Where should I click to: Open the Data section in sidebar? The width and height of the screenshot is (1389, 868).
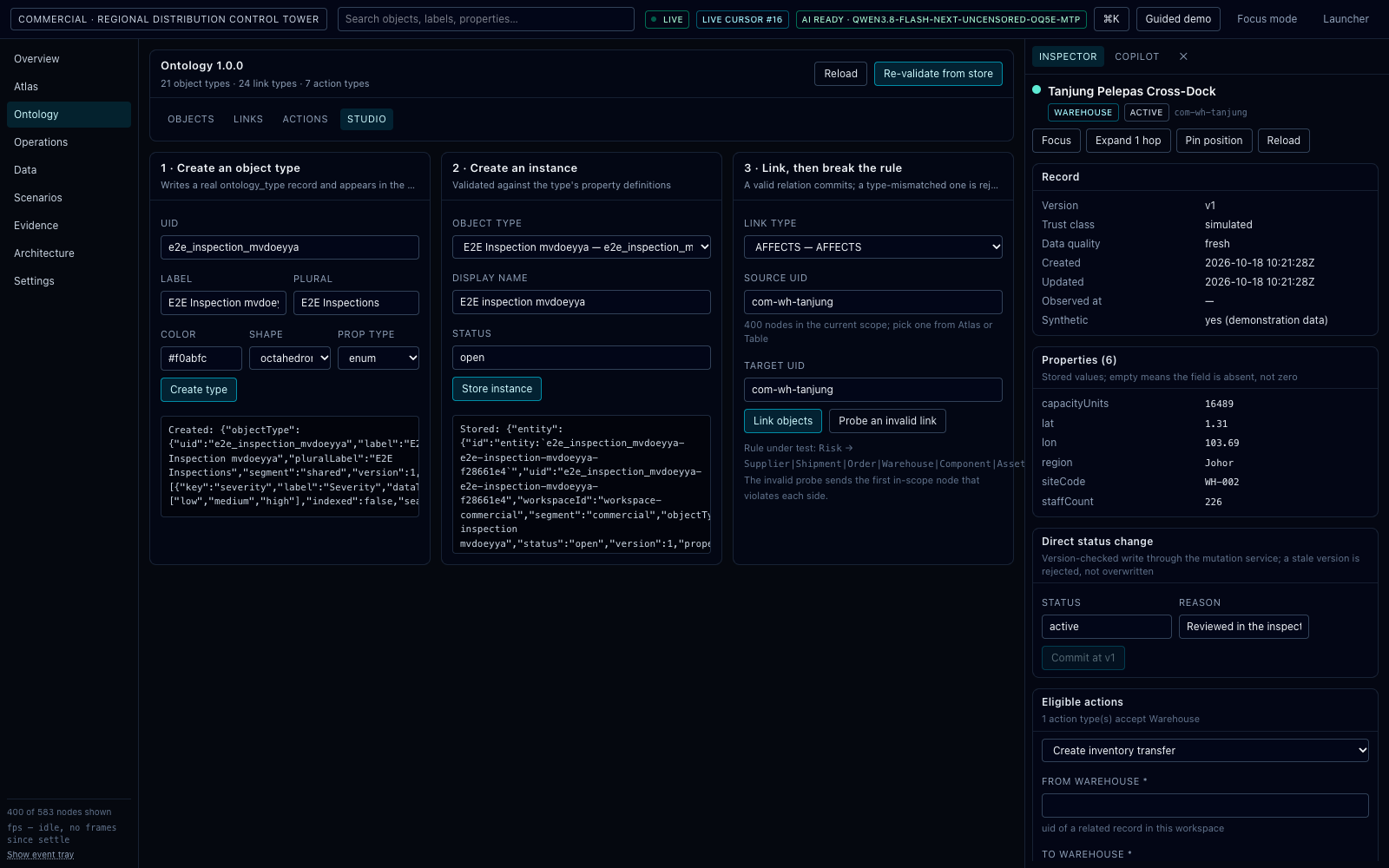click(x=69, y=170)
